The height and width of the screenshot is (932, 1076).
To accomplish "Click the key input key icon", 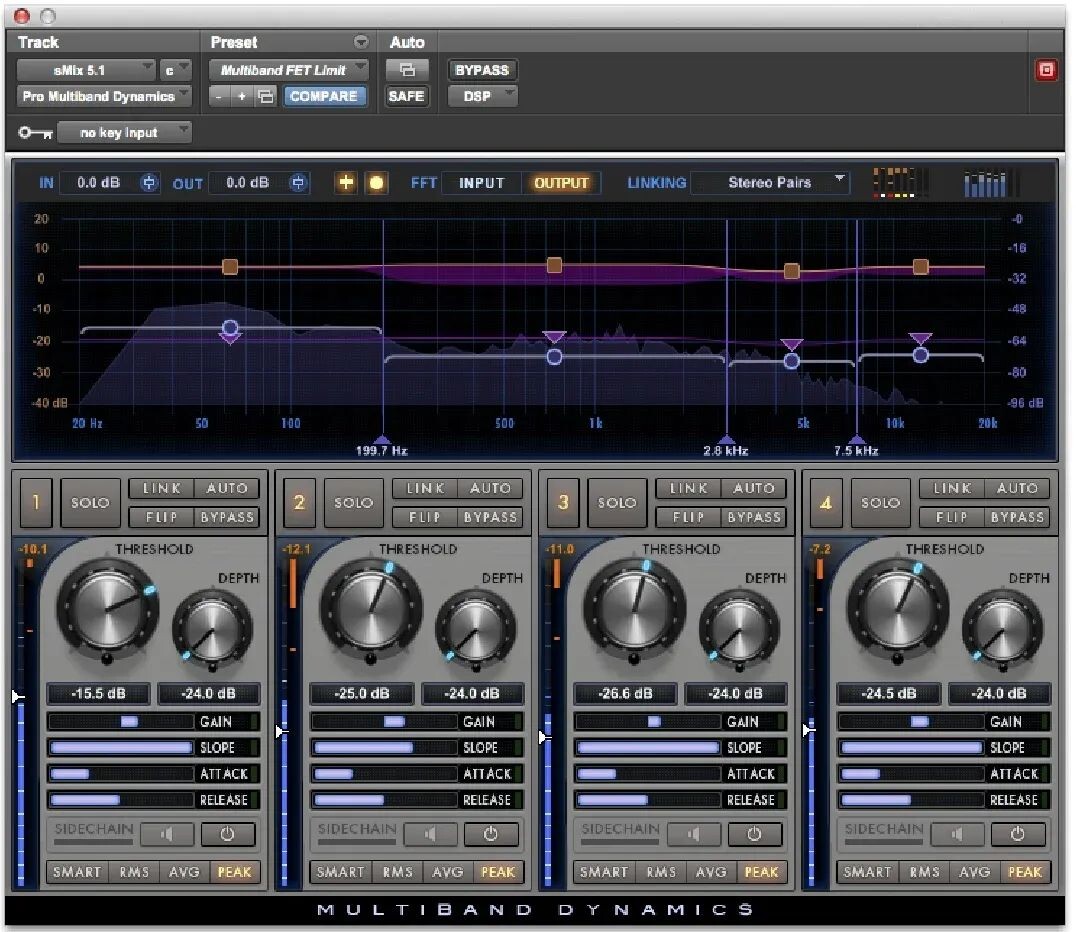I will (35, 132).
